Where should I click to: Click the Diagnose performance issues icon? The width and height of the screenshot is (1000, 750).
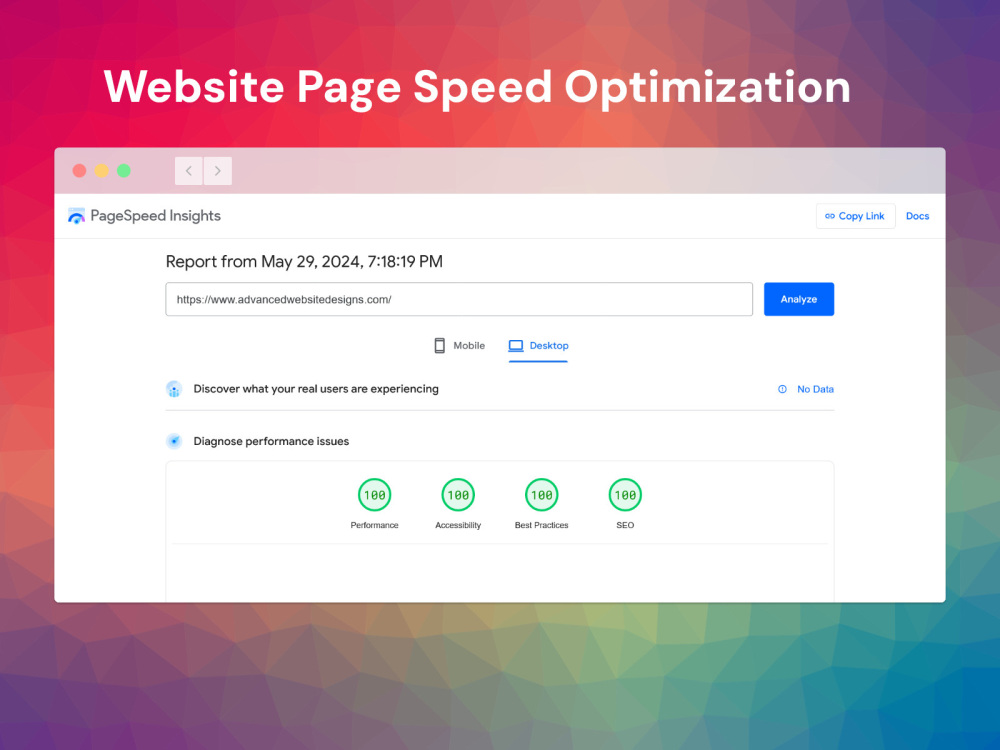(174, 441)
